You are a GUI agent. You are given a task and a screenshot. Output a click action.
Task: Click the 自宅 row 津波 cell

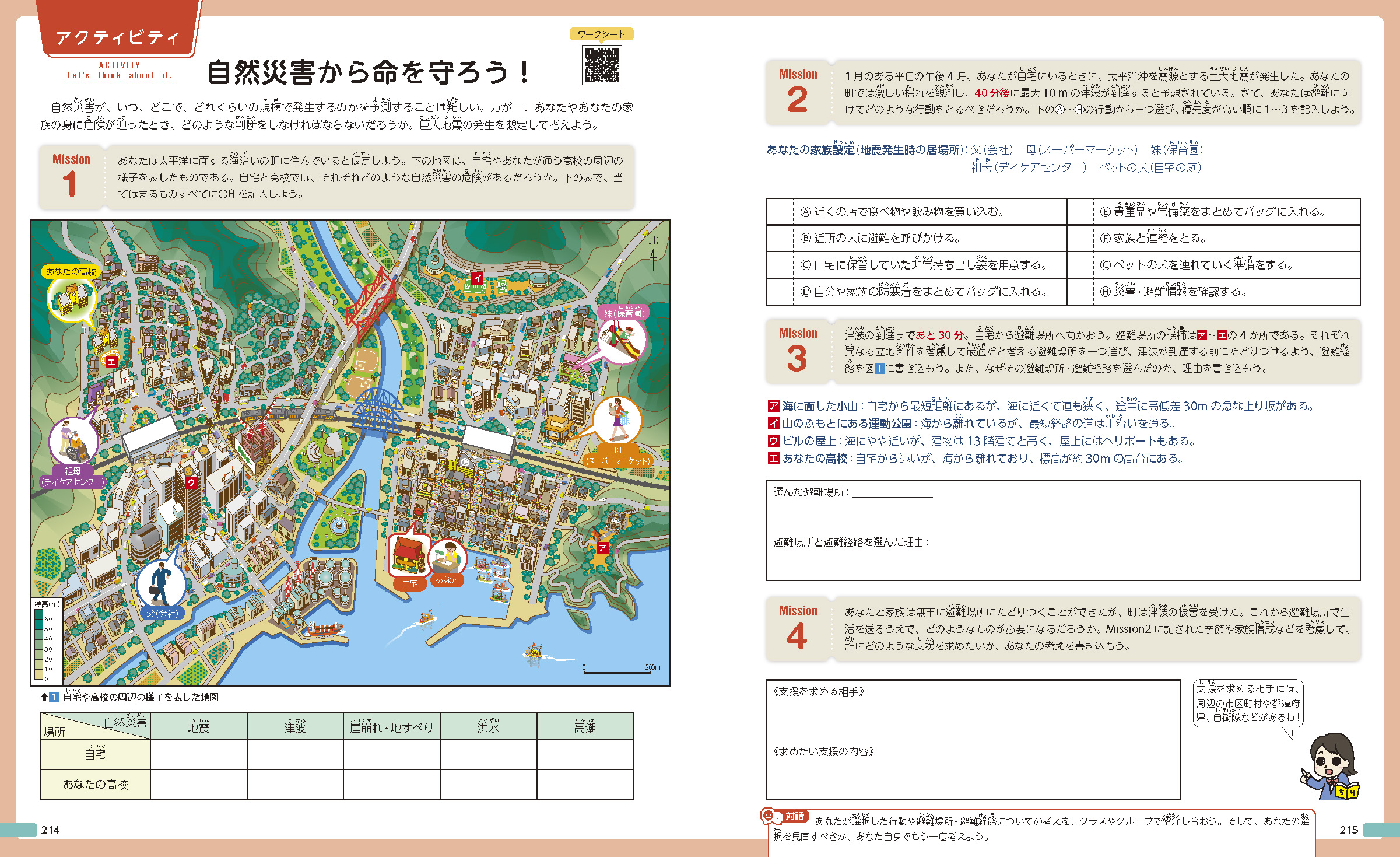click(x=295, y=754)
